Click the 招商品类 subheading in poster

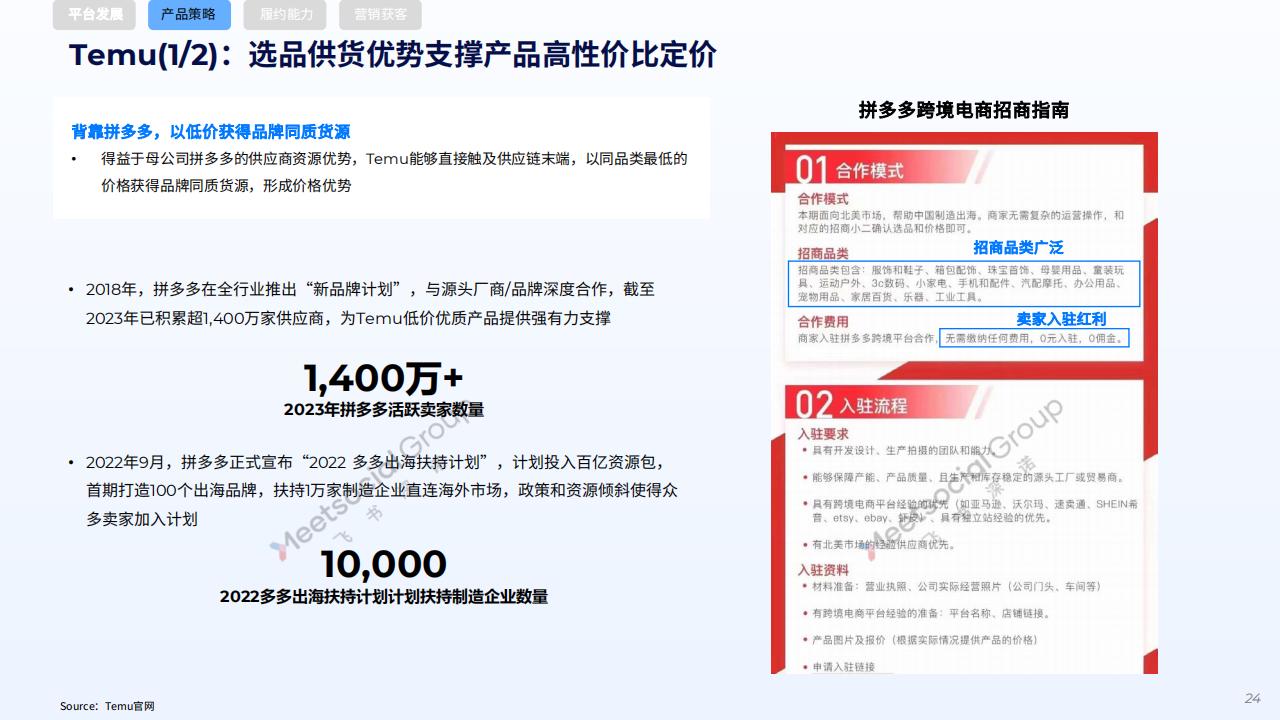point(823,254)
